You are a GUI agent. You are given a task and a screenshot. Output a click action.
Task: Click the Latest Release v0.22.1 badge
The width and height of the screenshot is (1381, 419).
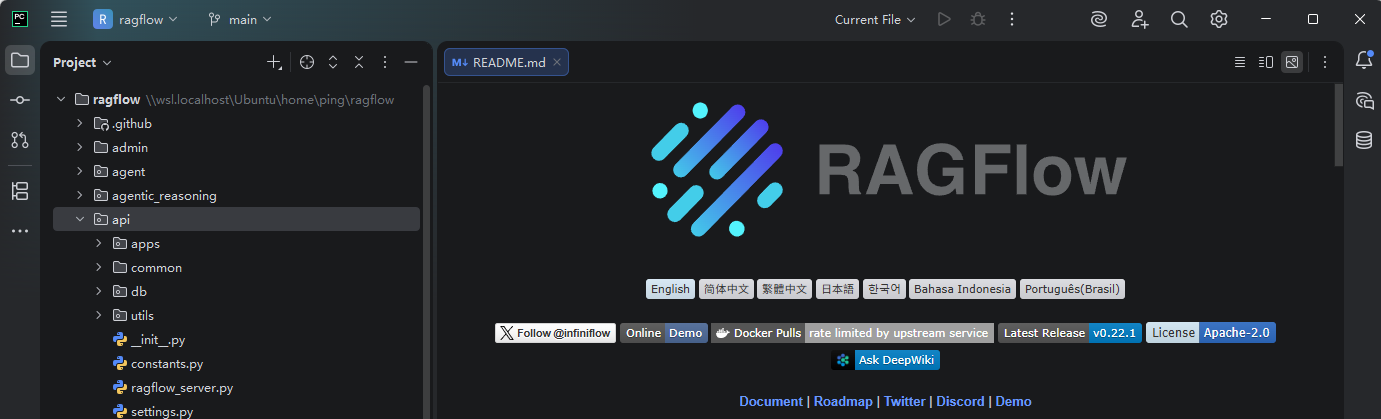coord(1070,333)
